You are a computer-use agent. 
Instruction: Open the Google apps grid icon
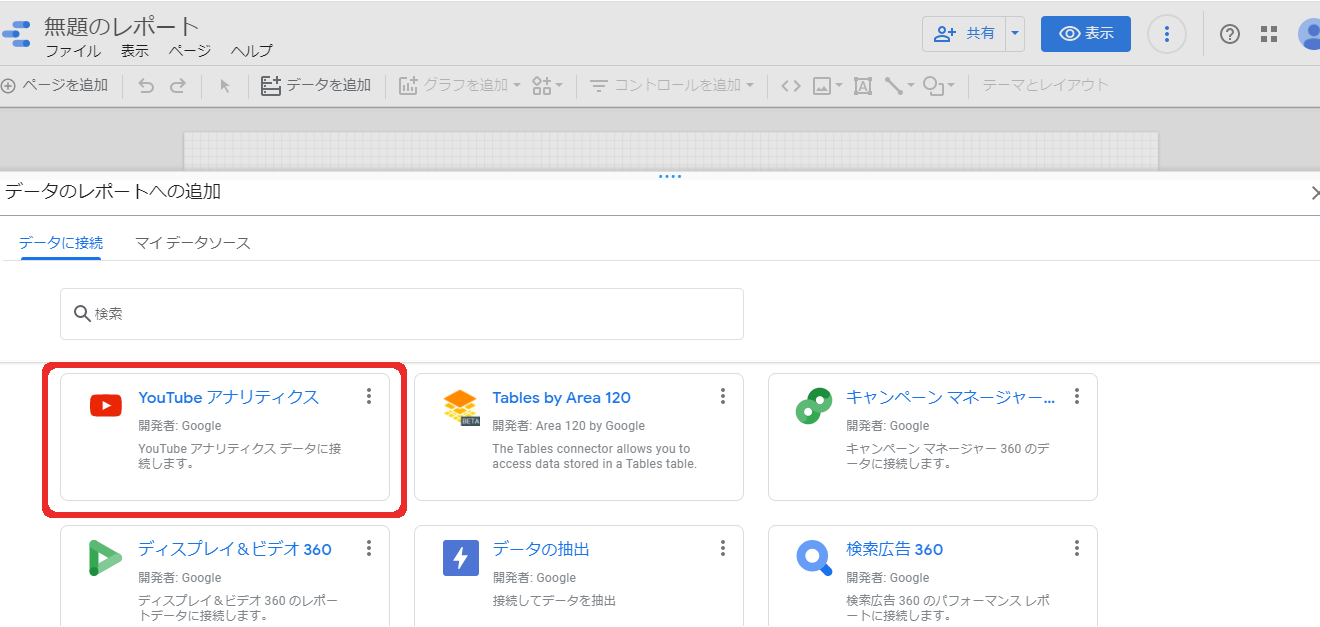point(1269,35)
